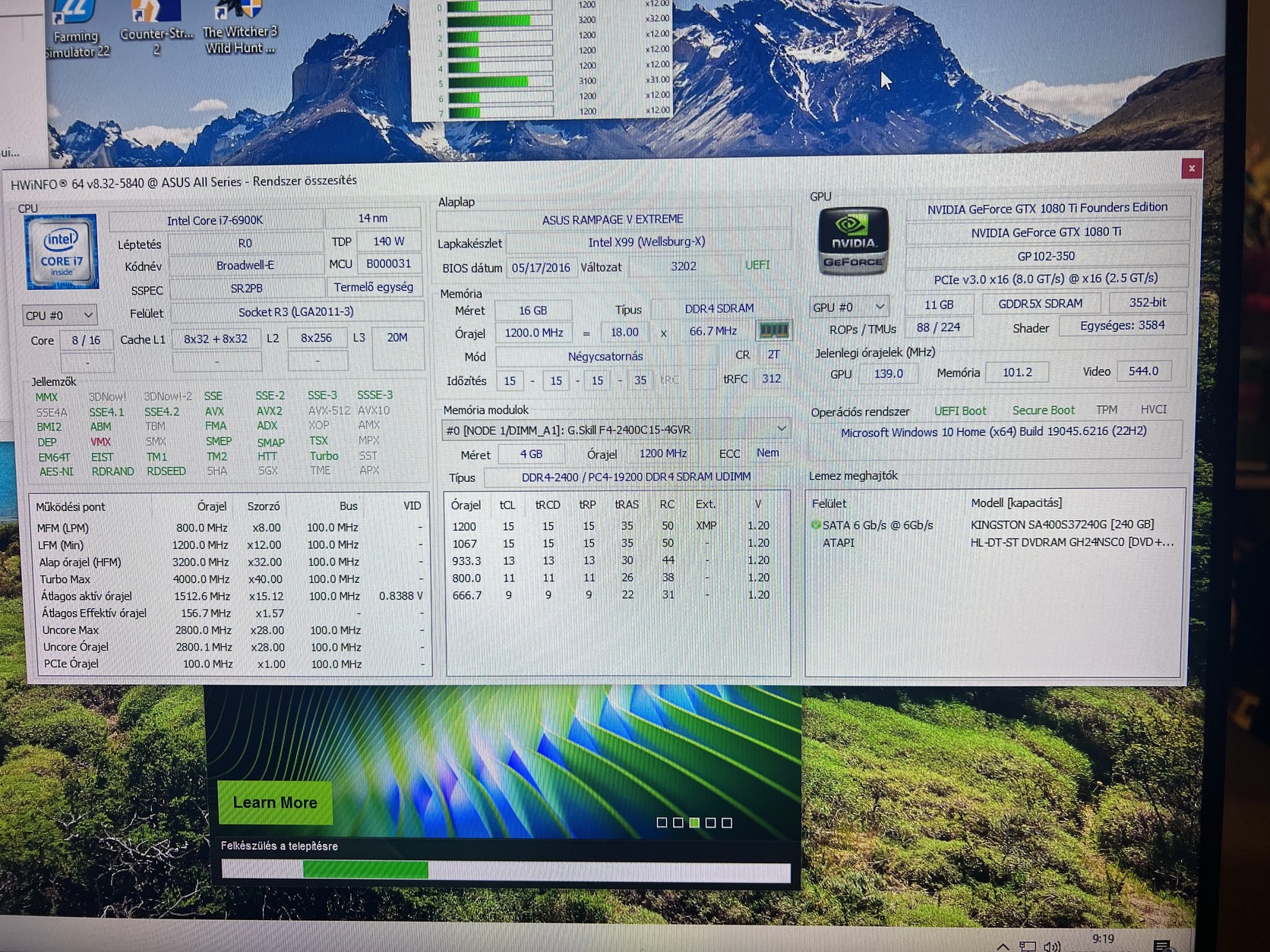
Task: Open the GPU #0 selector dropdown
Action: click(x=848, y=307)
